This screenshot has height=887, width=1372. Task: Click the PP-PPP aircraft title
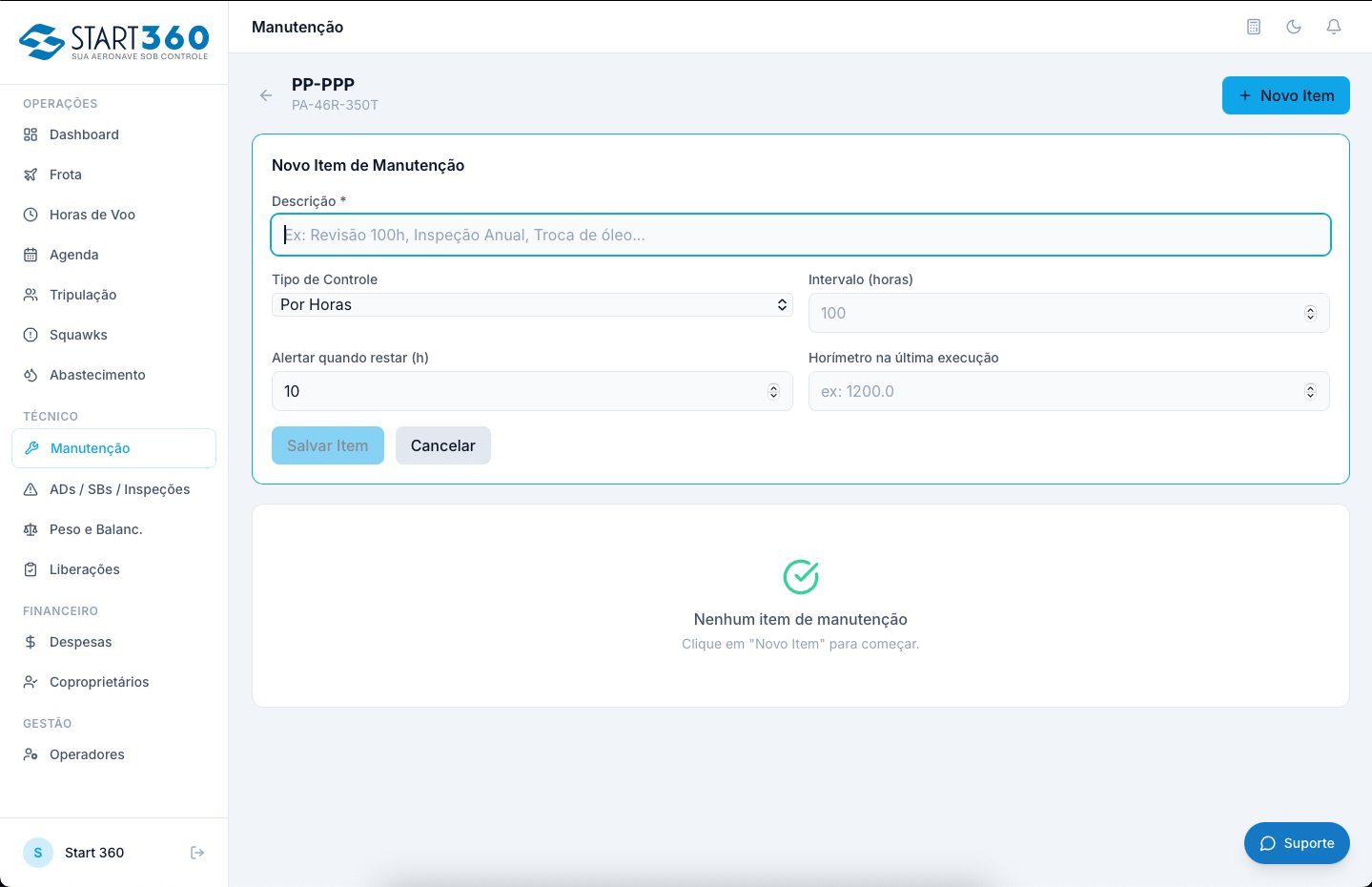tap(323, 84)
